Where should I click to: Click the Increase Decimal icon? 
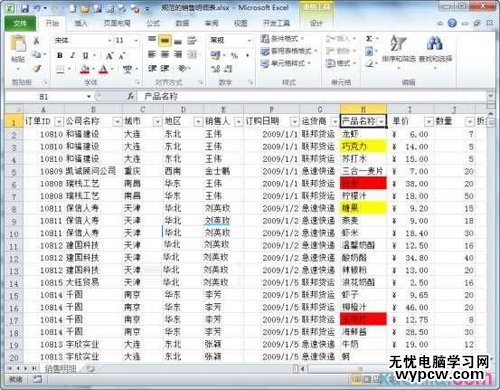pos(215,69)
